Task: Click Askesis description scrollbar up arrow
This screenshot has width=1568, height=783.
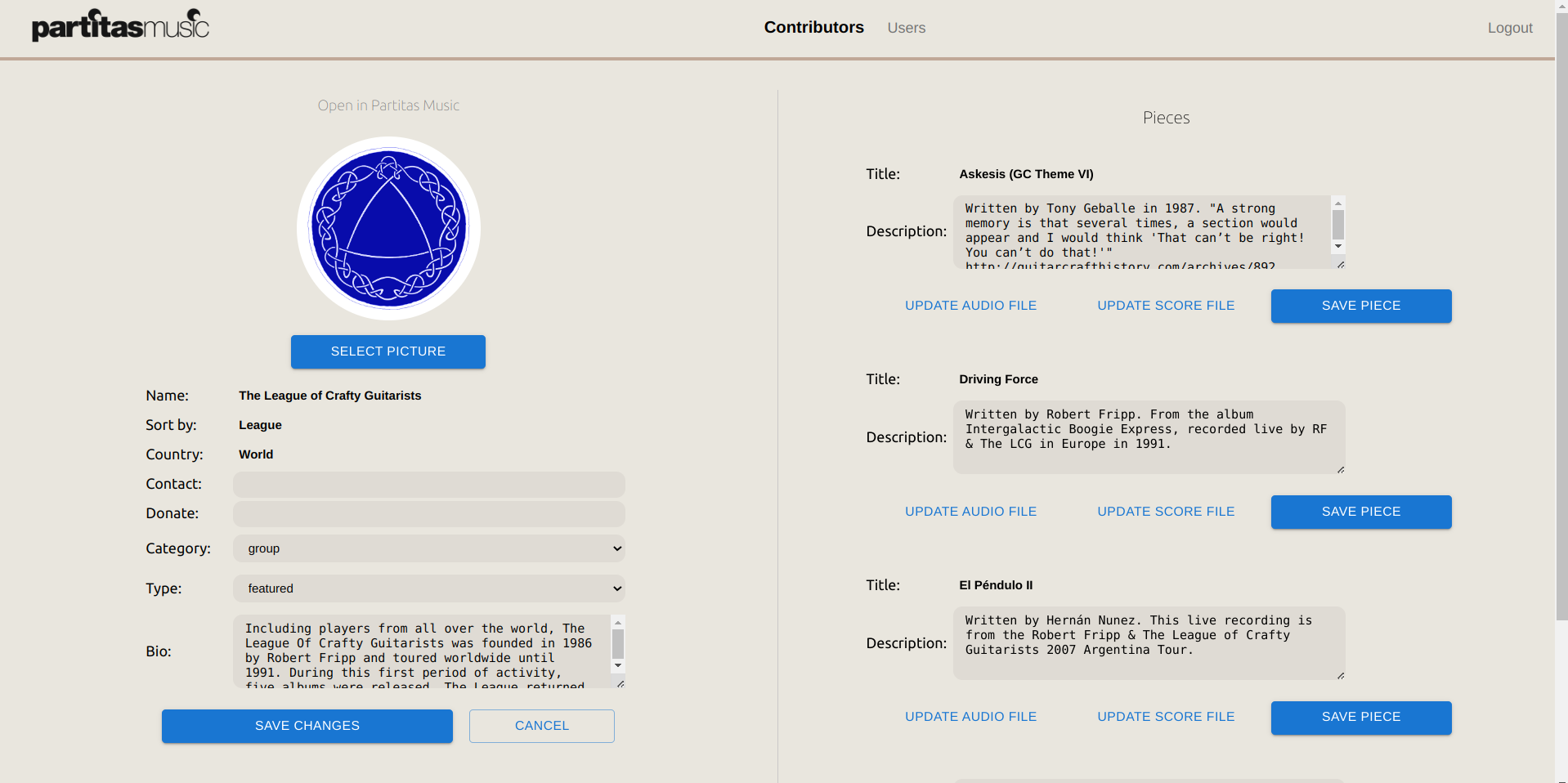Action: point(1338,204)
